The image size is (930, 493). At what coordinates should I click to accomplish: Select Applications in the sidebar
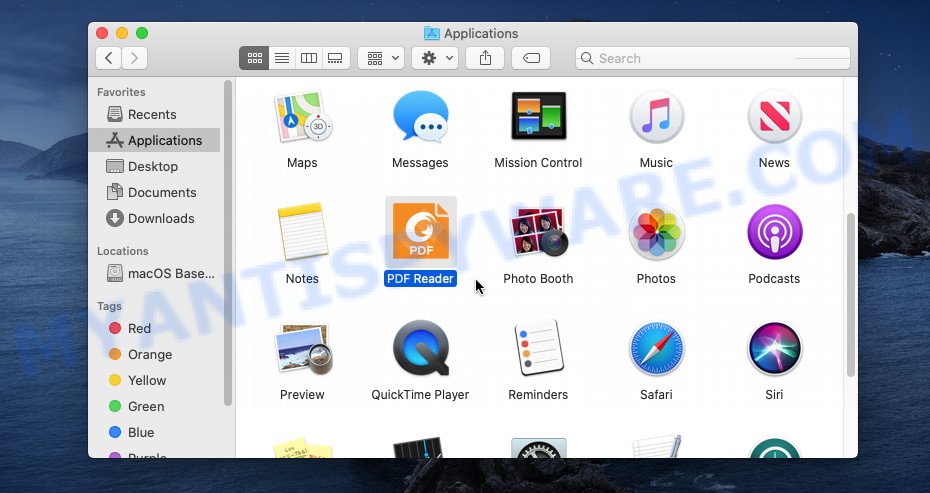tap(154, 141)
